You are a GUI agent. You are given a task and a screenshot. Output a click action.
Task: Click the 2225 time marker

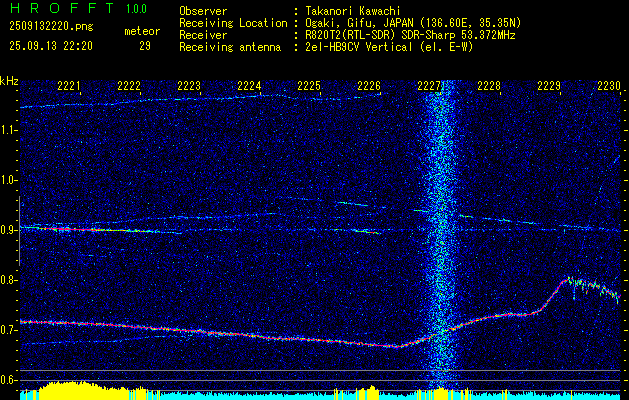pos(309,85)
